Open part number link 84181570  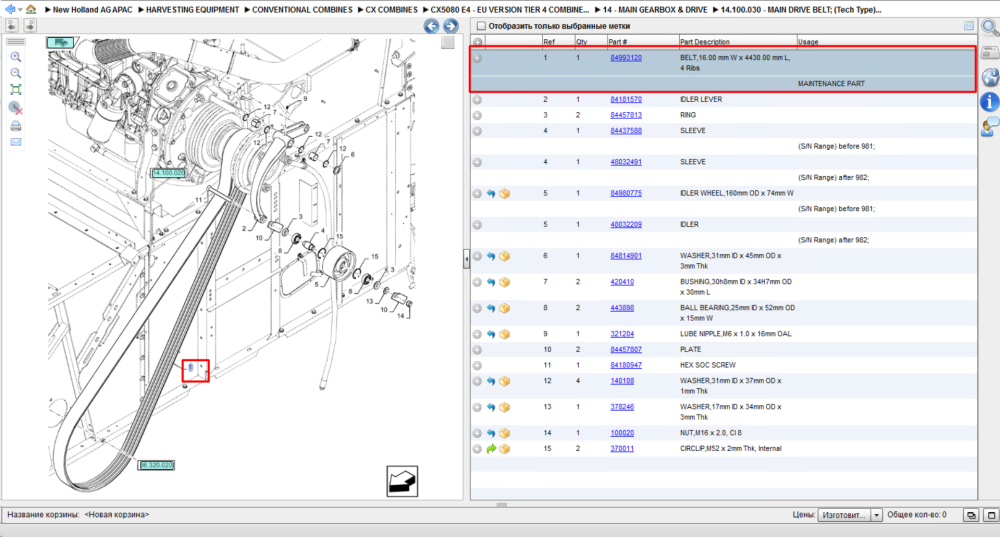pyautogui.click(x=626, y=99)
